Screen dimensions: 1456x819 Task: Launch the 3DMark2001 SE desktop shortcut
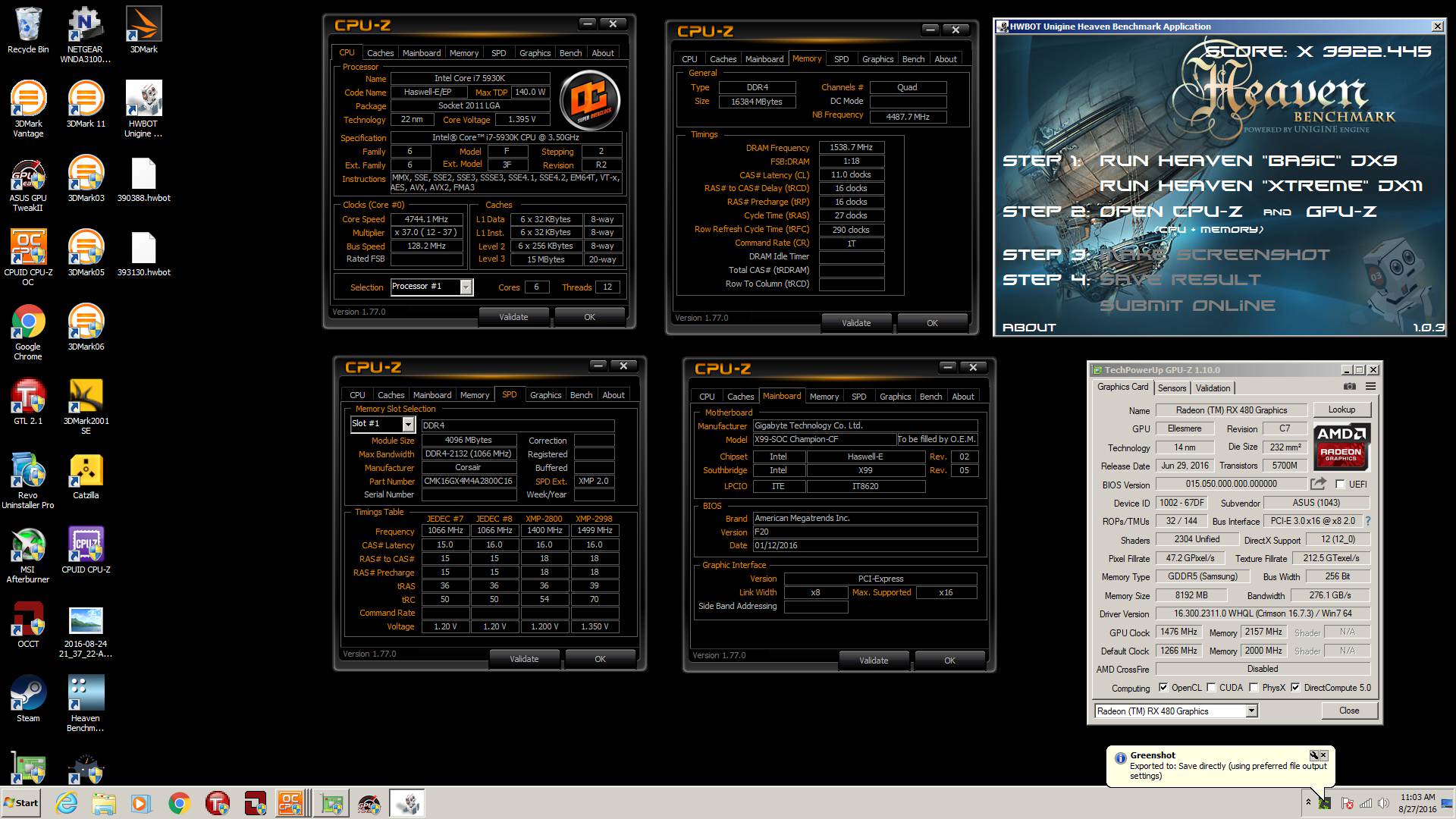point(86,406)
